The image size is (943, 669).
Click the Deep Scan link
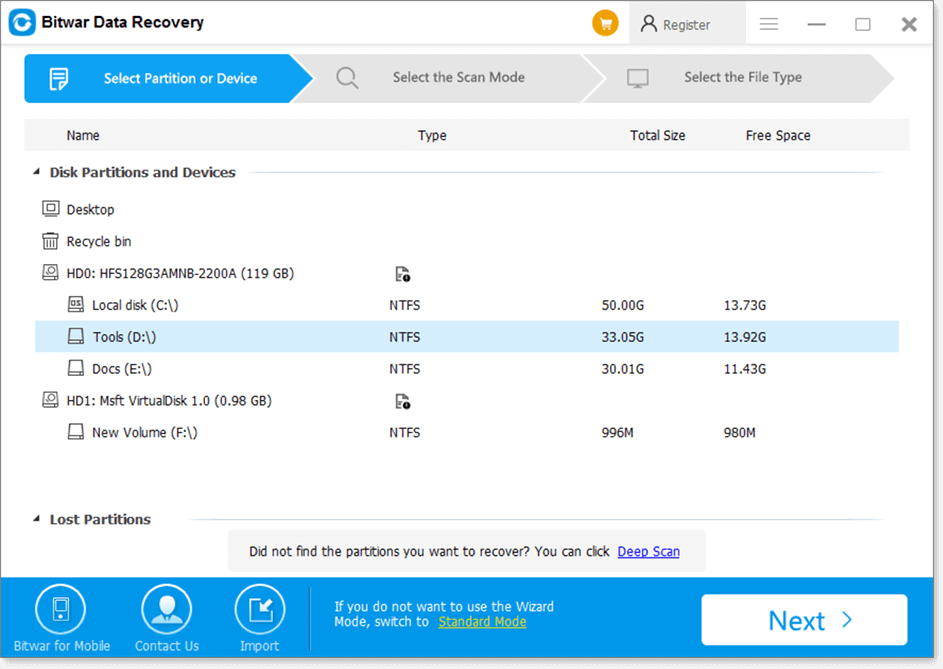[648, 552]
